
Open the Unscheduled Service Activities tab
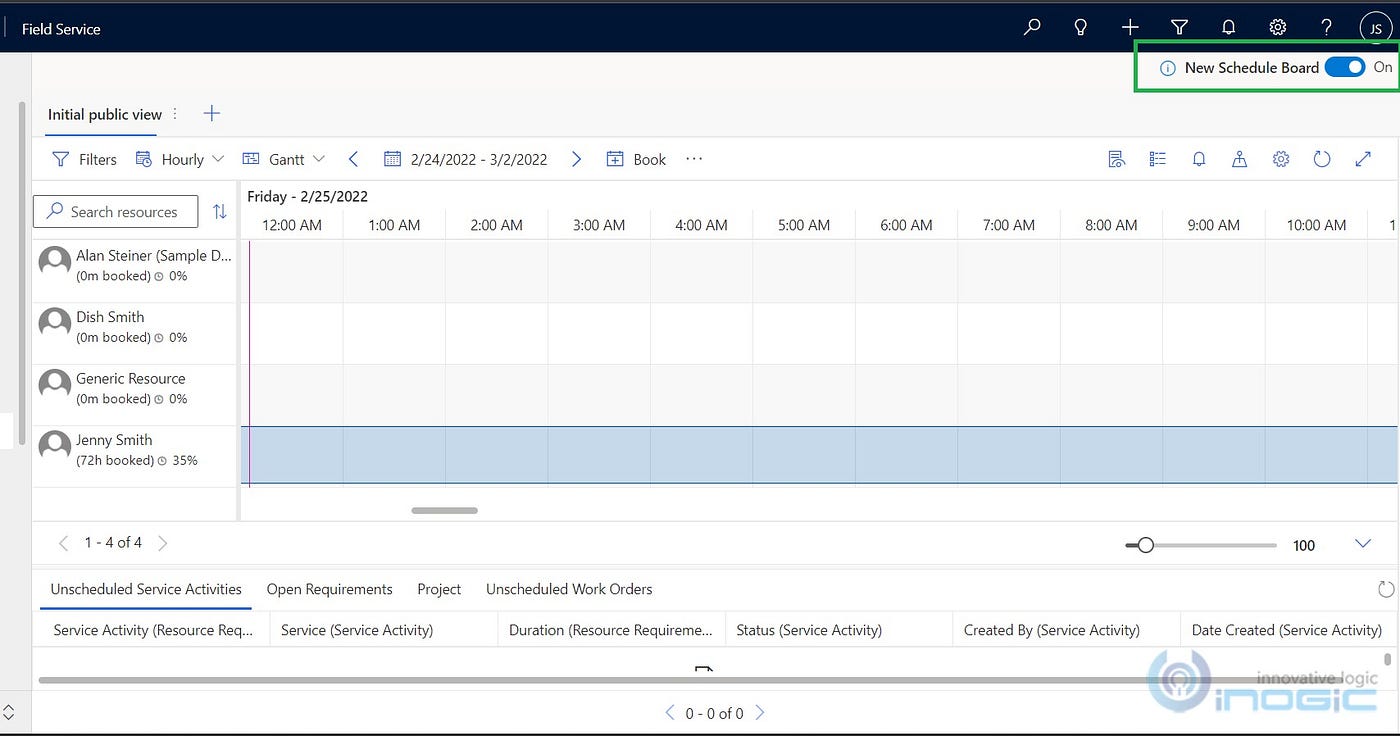pyautogui.click(x=146, y=589)
